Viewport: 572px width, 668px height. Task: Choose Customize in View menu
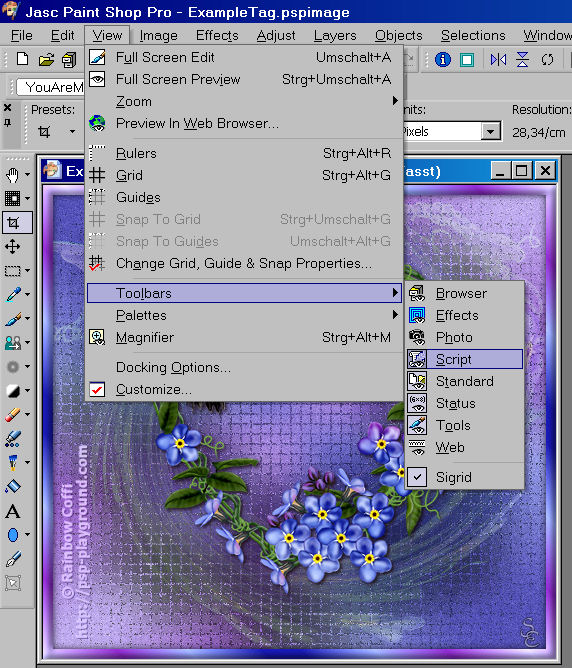(x=244, y=389)
